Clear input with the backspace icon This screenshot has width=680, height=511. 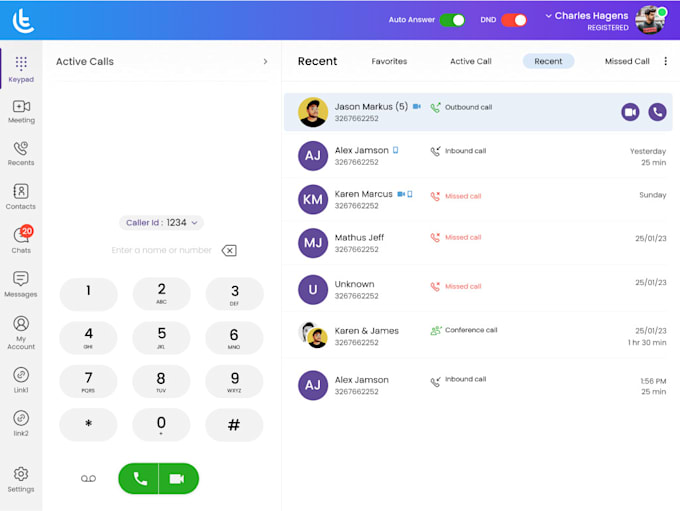point(229,250)
